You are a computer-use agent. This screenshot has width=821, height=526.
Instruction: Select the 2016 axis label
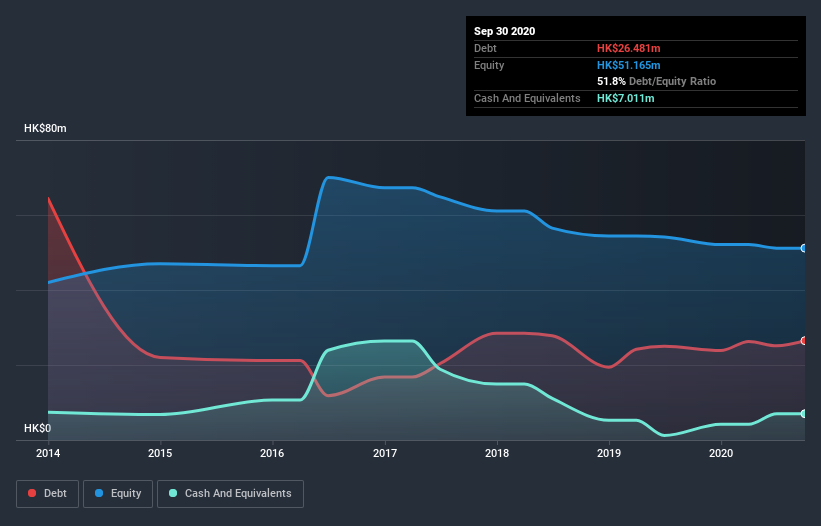[x=272, y=453]
